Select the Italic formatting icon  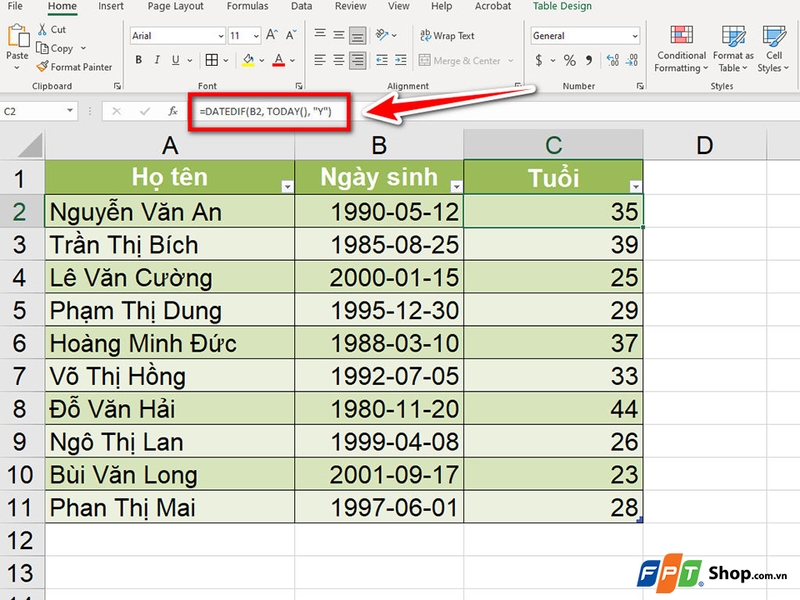pyautogui.click(x=157, y=59)
